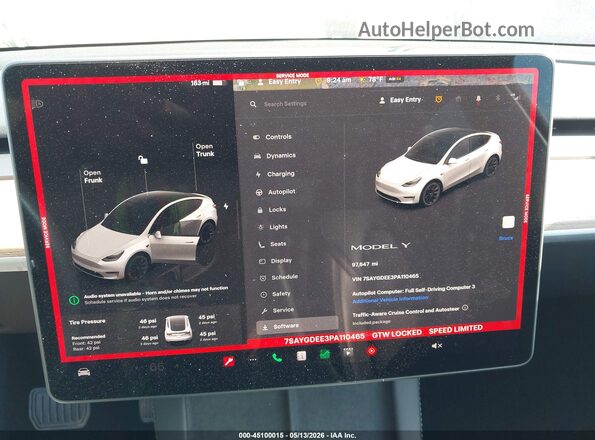Tap the Tire Pressure card title
This screenshot has height=440, width=595.
[x=87, y=322]
